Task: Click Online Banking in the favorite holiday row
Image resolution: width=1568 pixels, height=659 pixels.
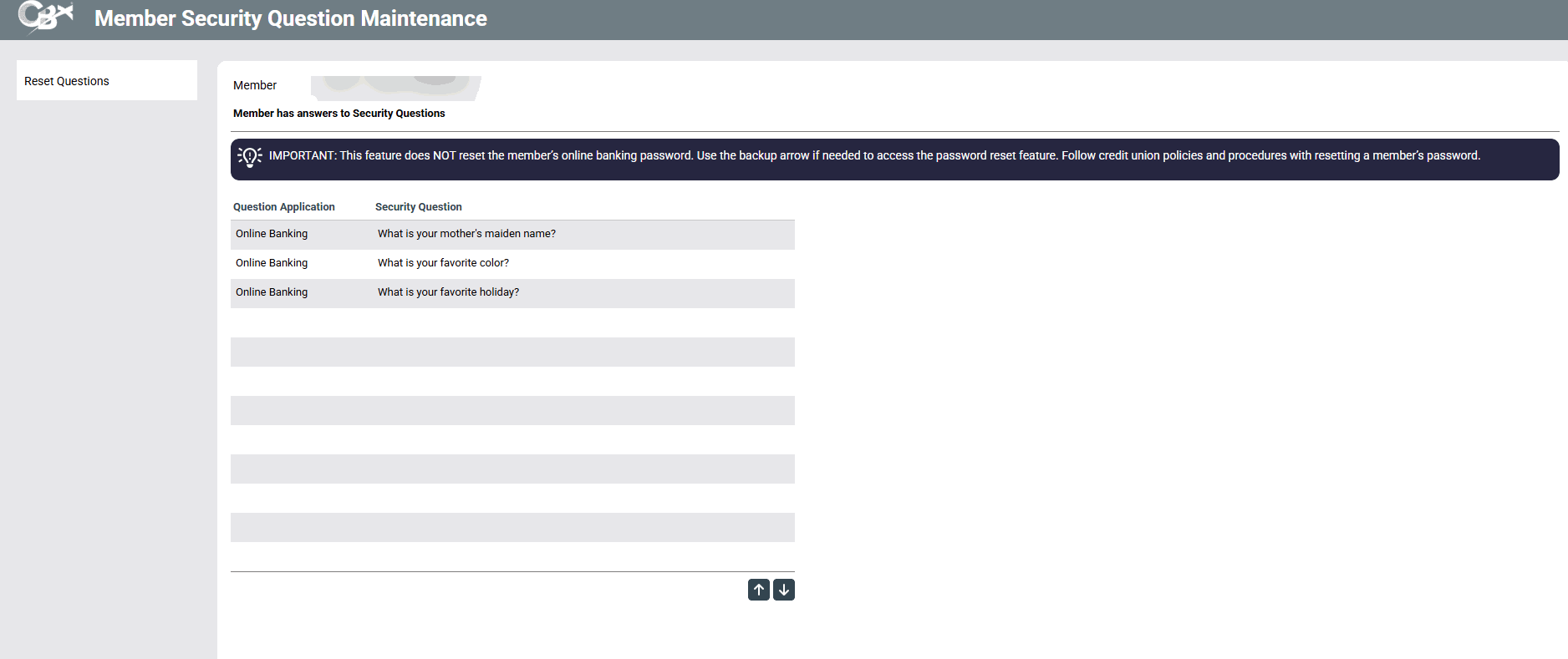Action: pyautogui.click(x=272, y=292)
